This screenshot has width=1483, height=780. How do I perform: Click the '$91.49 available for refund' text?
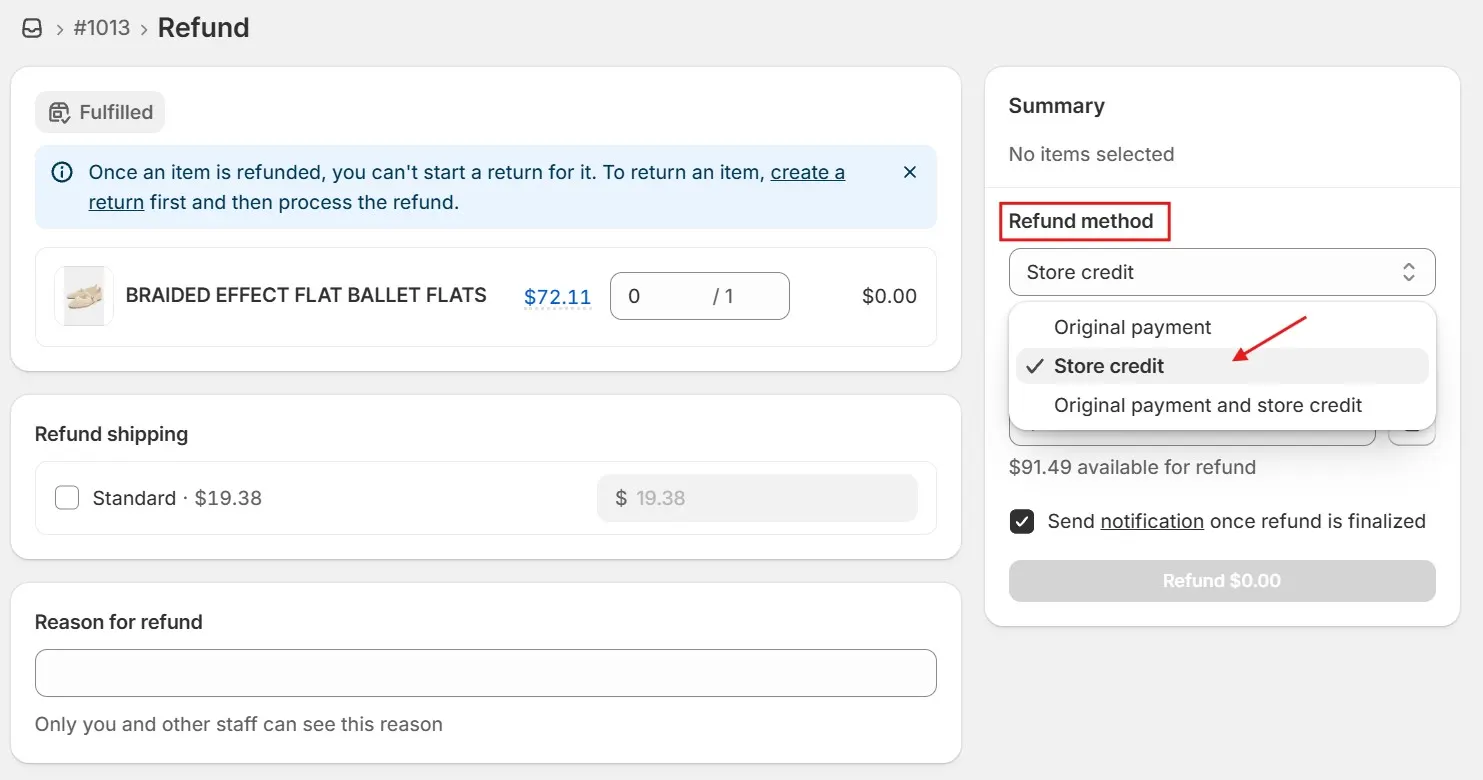pyautogui.click(x=1132, y=467)
